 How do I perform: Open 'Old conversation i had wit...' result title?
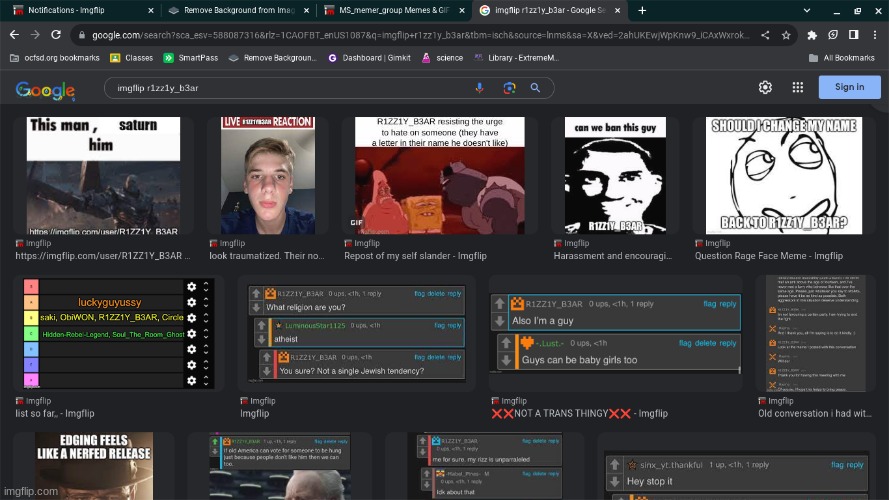(x=815, y=413)
